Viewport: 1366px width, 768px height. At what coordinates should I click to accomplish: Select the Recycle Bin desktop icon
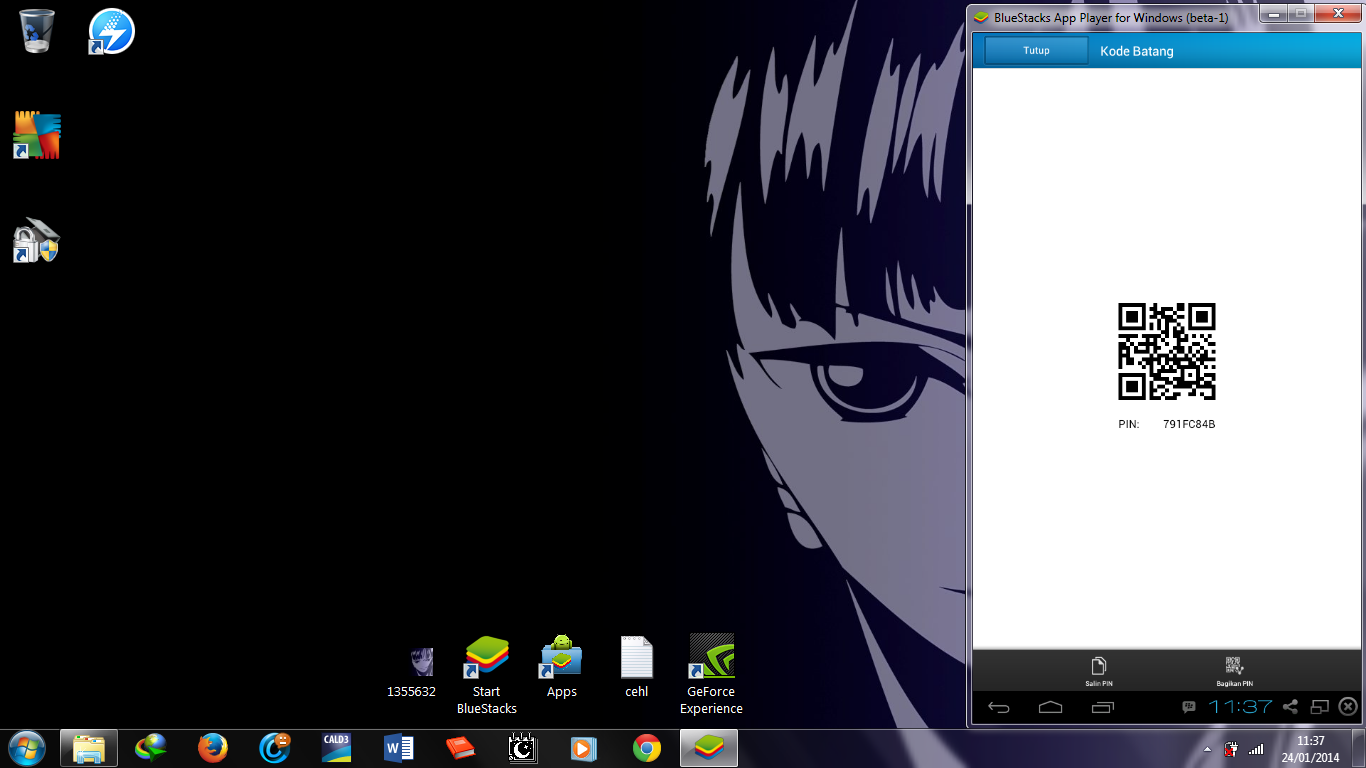coord(37,31)
